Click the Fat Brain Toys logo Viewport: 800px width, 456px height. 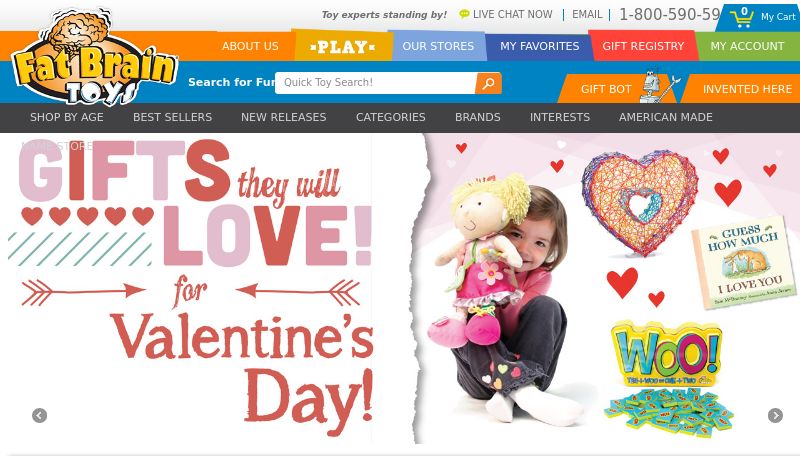coord(95,56)
